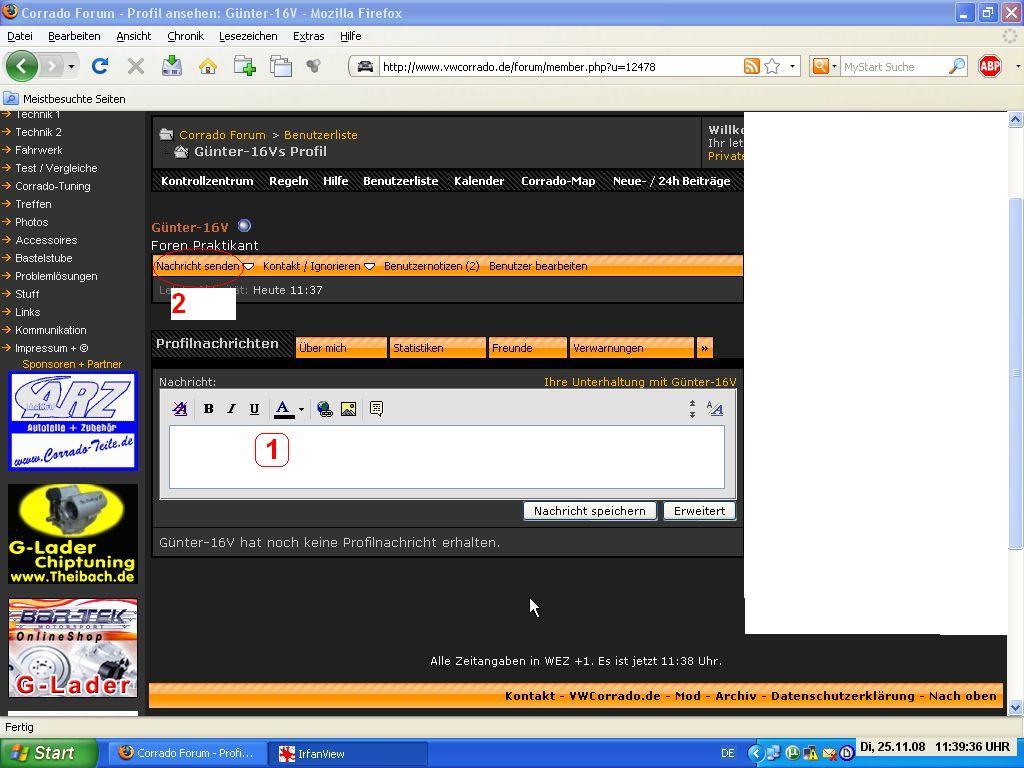The image size is (1024, 768).
Task: Click the wrap quote tags icon
Action: coord(376,409)
